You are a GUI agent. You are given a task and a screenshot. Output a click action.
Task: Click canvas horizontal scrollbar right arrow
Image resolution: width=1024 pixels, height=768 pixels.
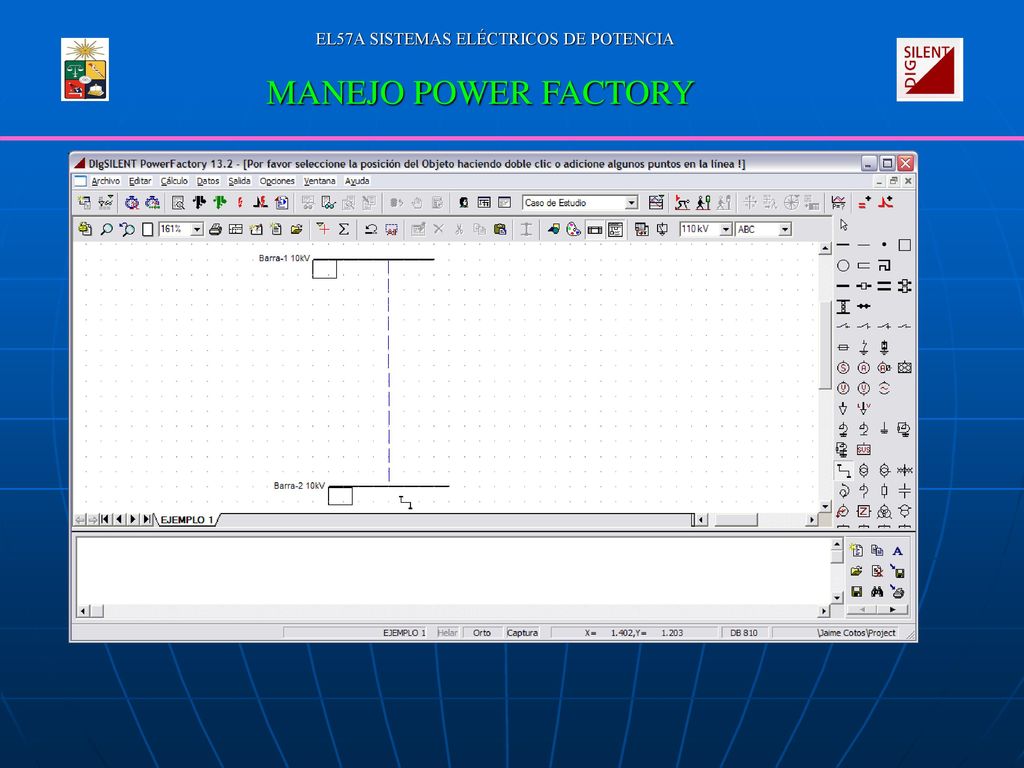pos(812,520)
